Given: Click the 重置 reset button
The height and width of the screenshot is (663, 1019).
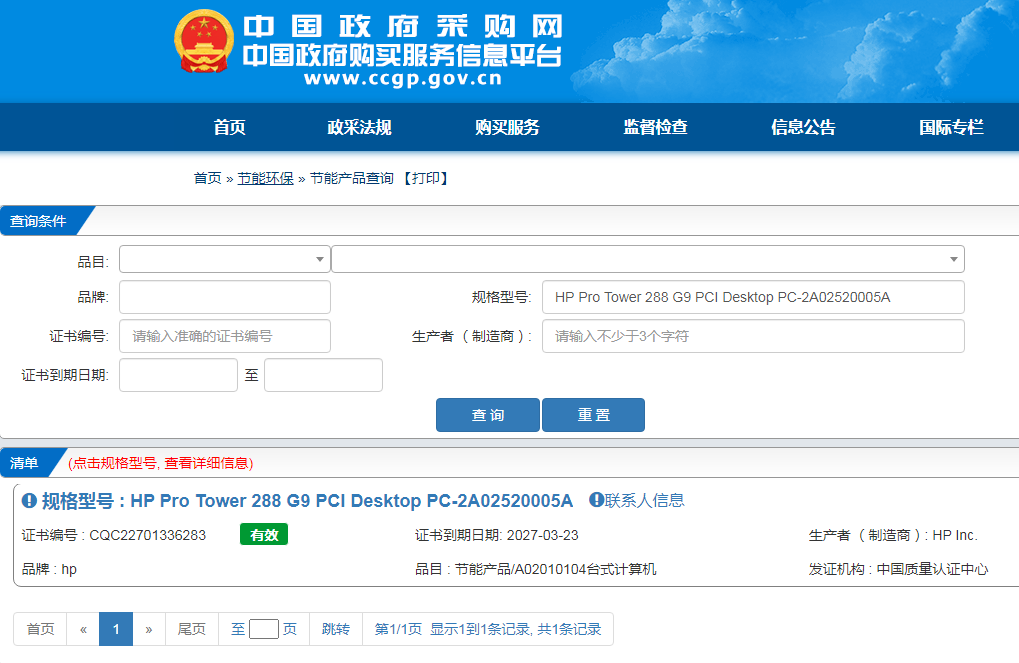Looking at the screenshot, I should click(x=593, y=415).
